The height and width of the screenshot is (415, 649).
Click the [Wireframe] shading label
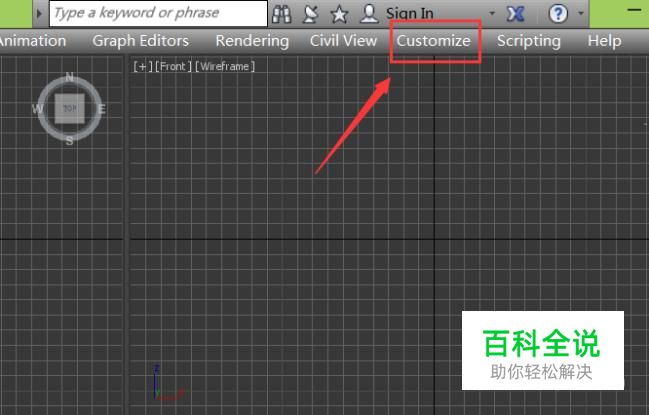[x=225, y=67]
